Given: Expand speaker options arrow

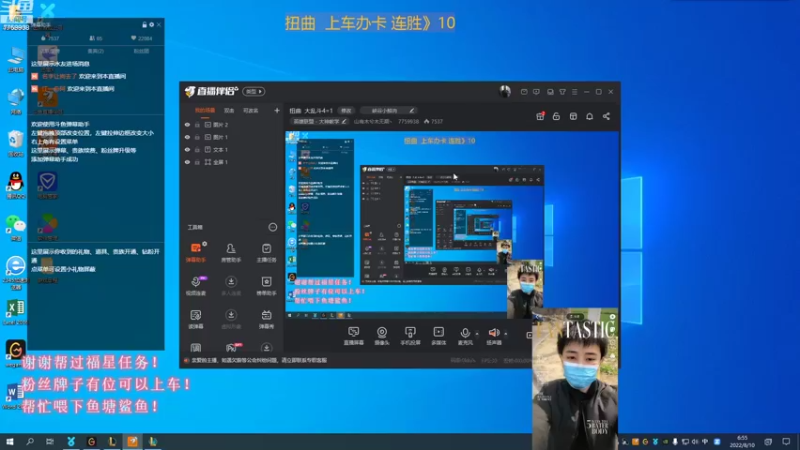Looking at the screenshot, I should tap(506, 334).
